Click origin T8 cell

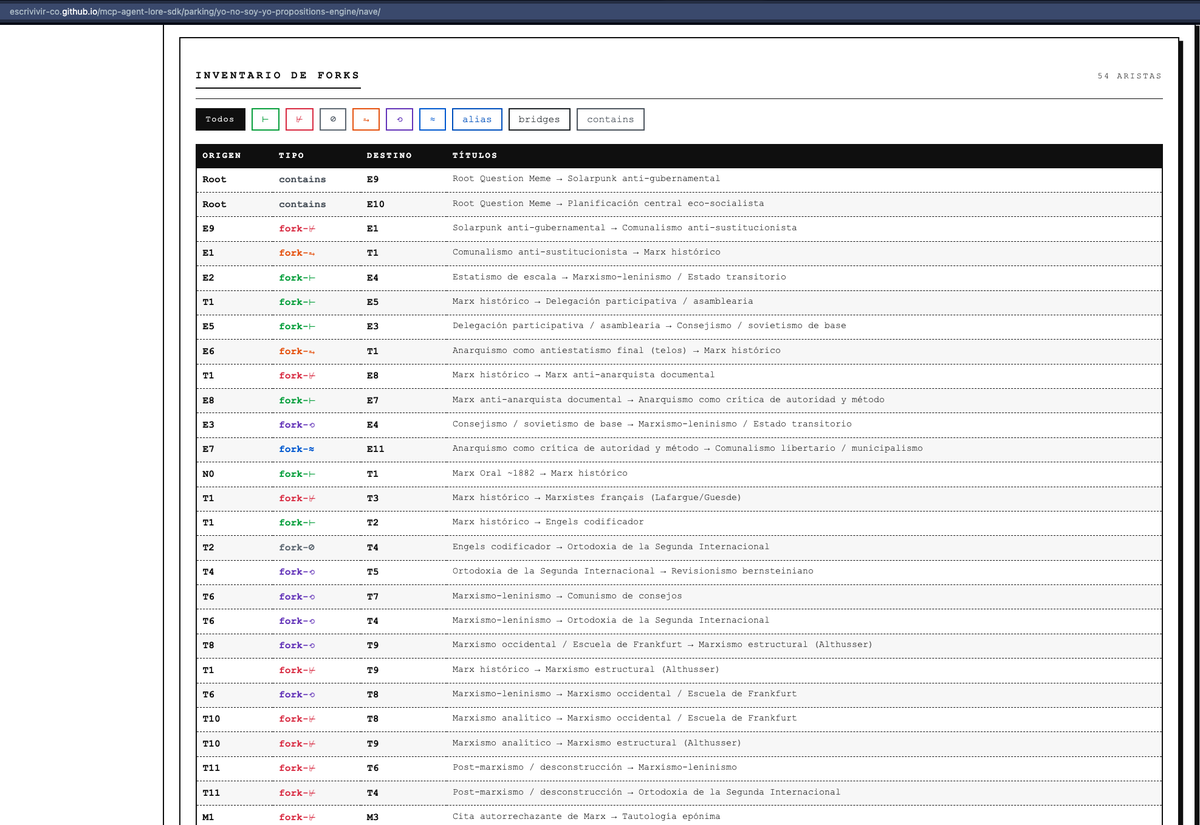208,645
